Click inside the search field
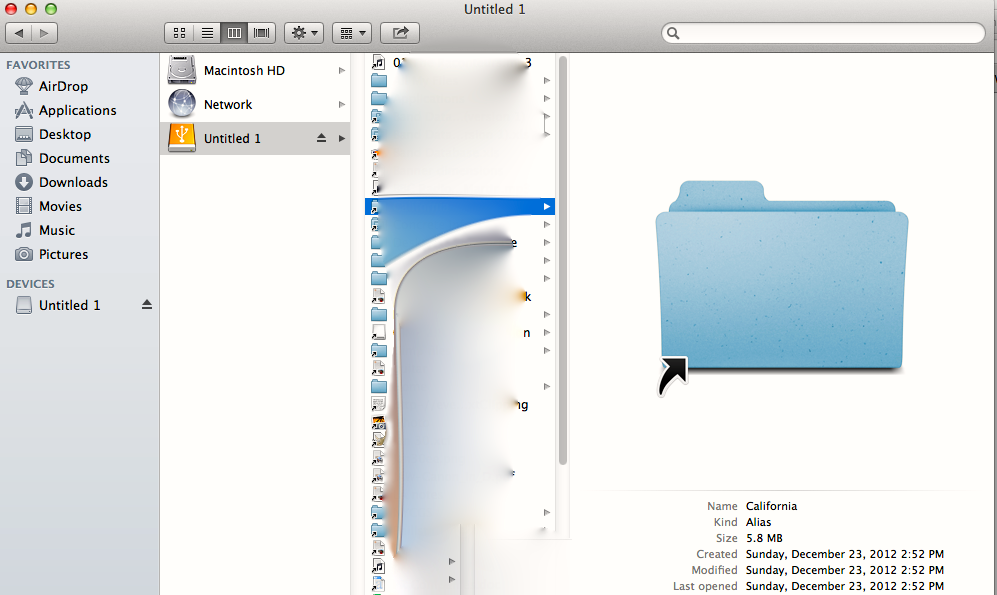The image size is (997, 595). (x=822, y=33)
